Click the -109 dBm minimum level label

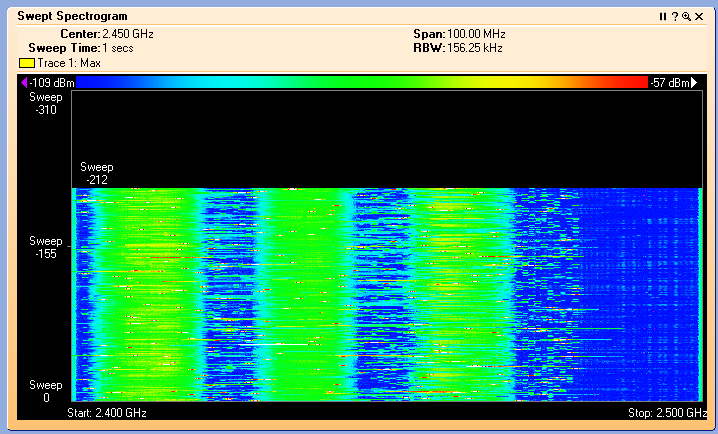pos(52,83)
